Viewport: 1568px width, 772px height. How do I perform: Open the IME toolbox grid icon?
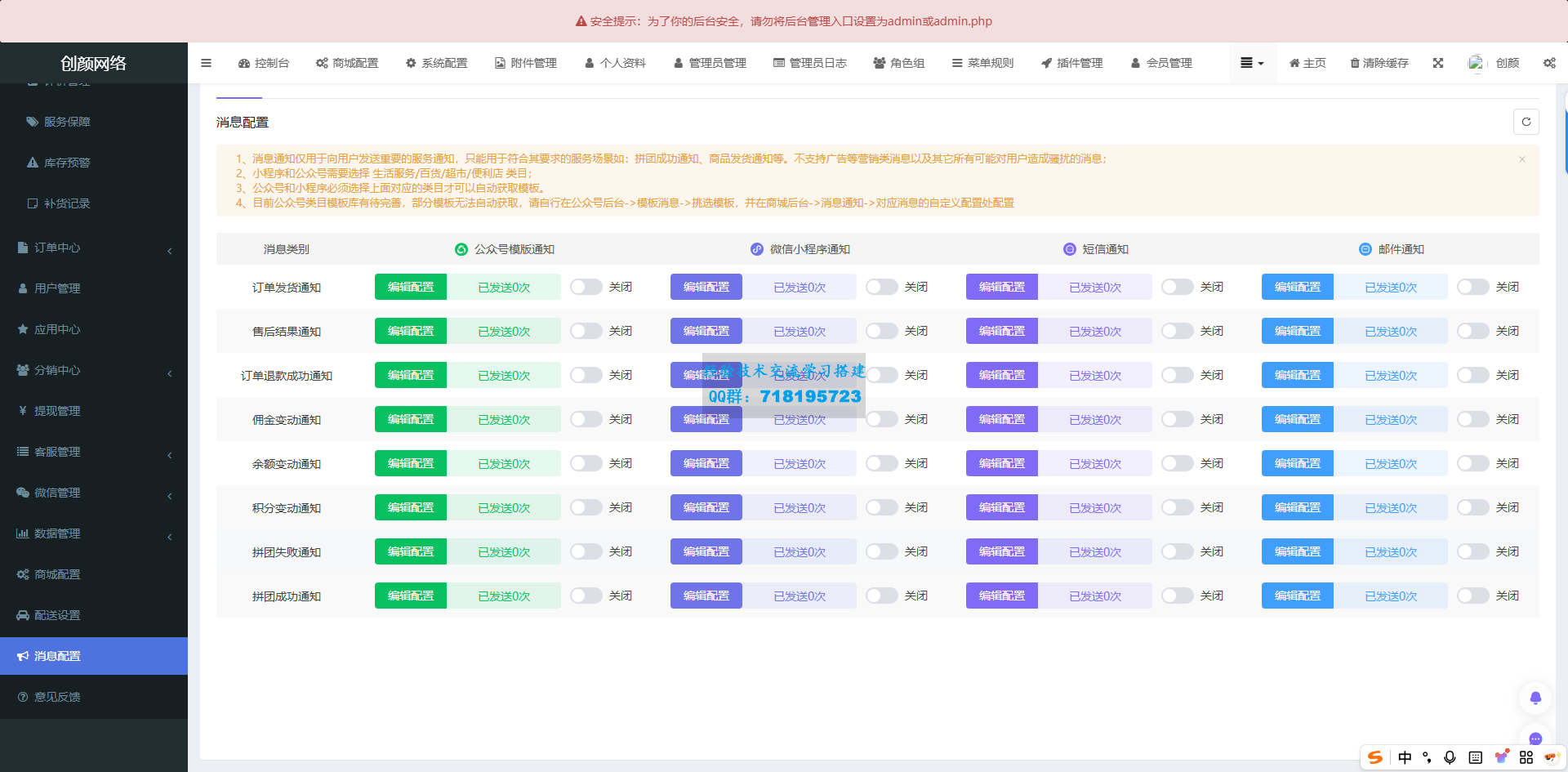pyautogui.click(x=1526, y=757)
